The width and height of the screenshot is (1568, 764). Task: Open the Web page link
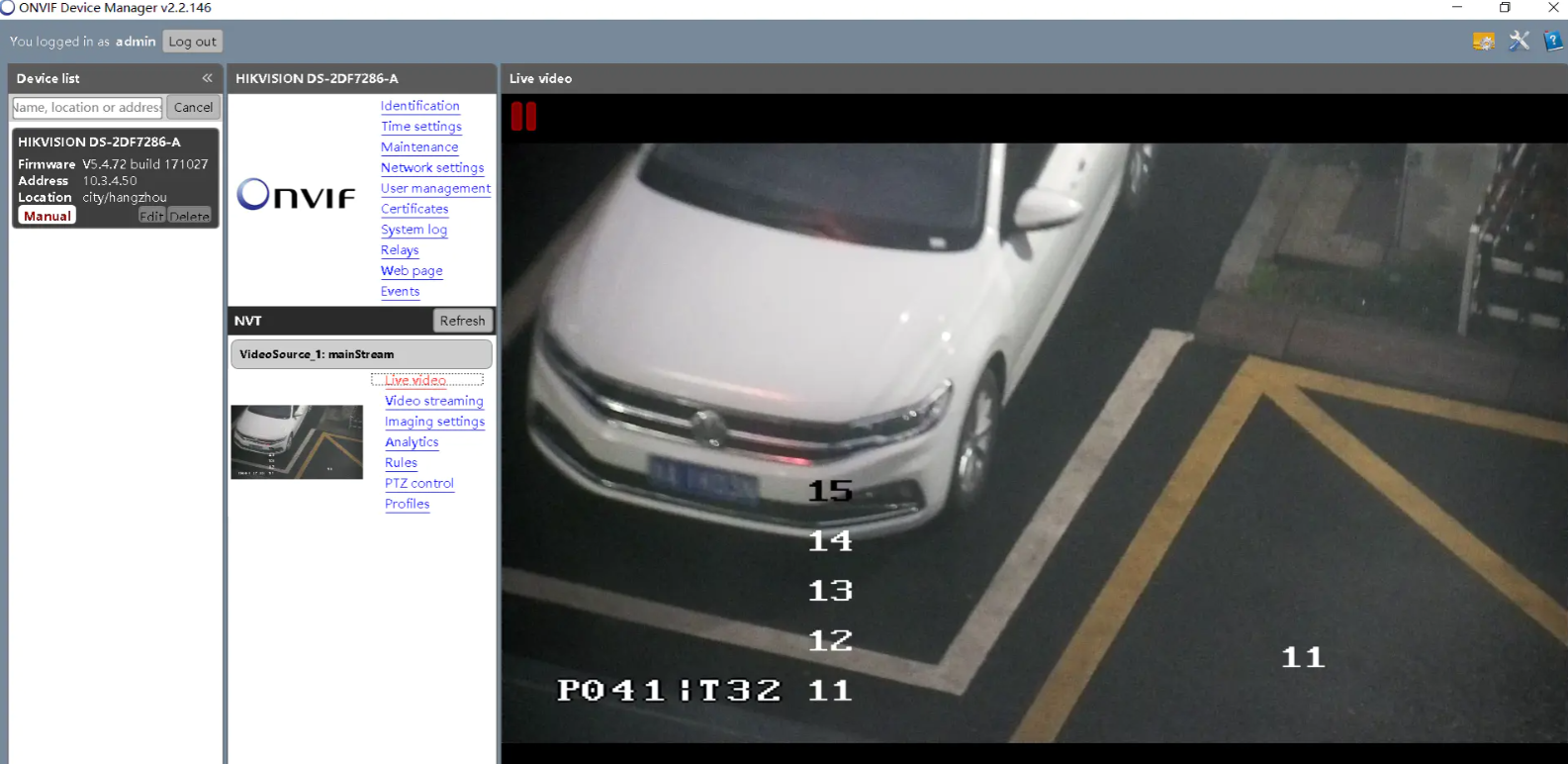[412, 271]
